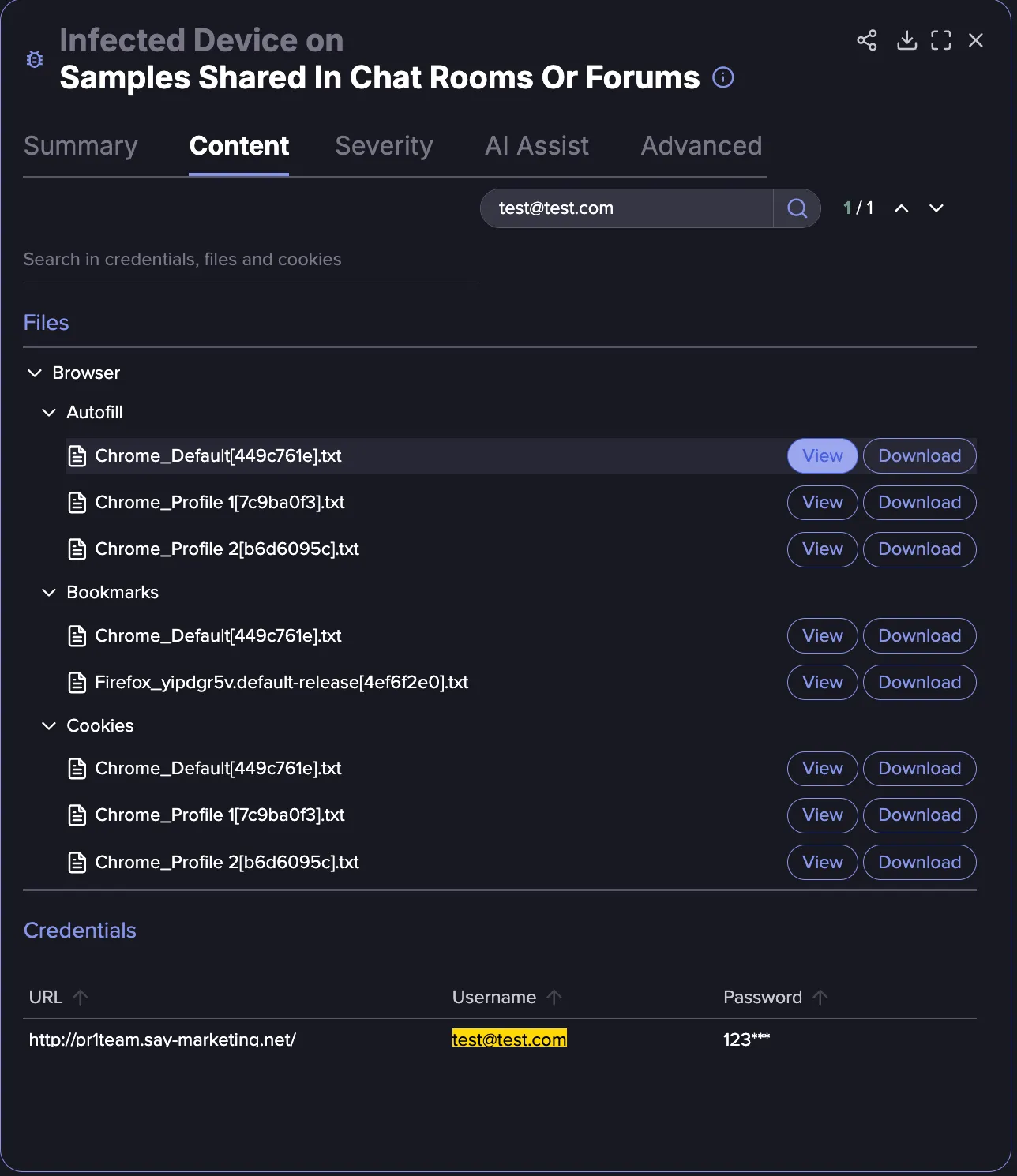Download Bookmarks Chrome_Default[449c761e].txt
The width and height of the screenshot is (1017, 1176).
920,636
